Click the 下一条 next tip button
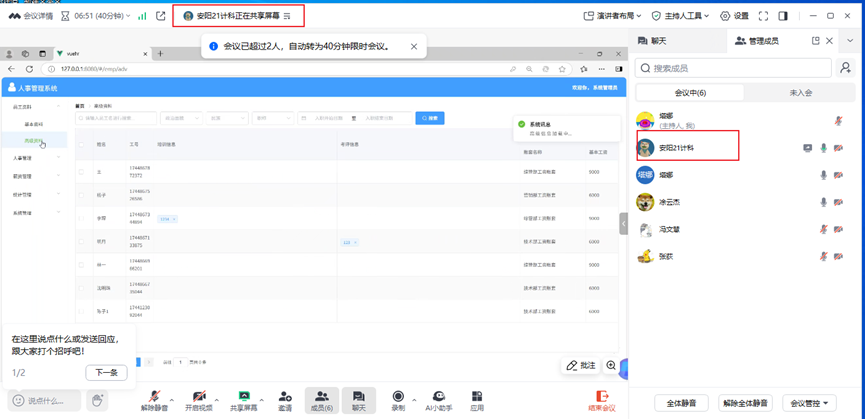 coord(106,372)
